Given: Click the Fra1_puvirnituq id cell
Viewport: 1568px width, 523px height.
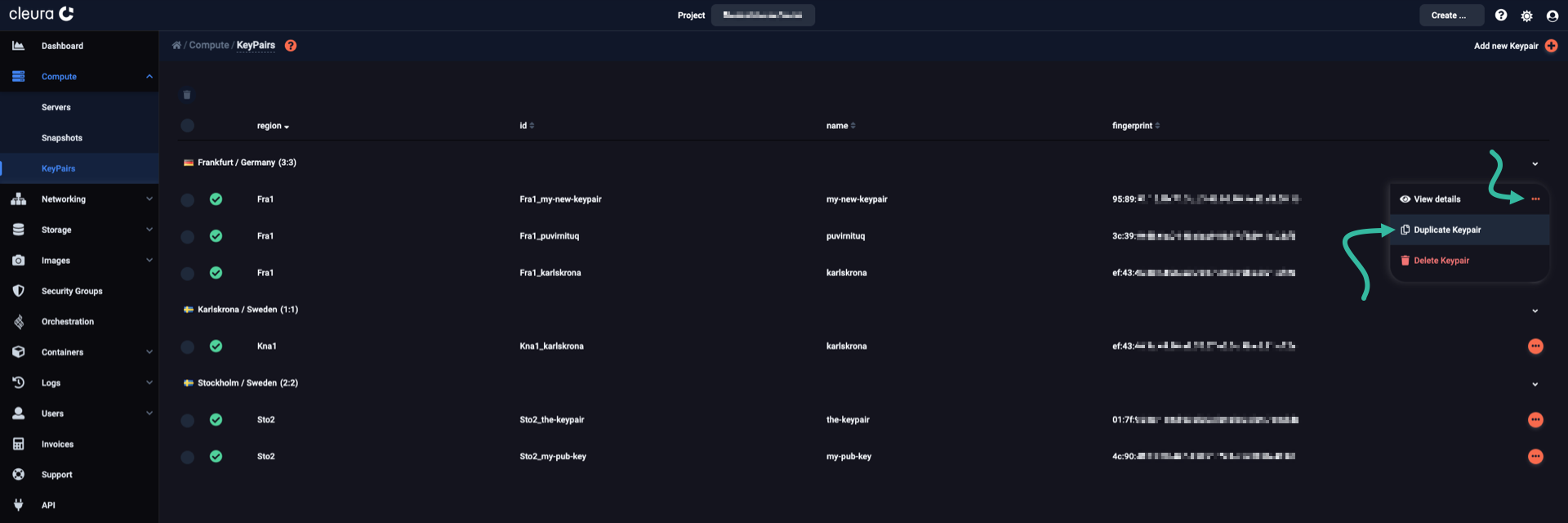Looking at the screenshot, I should [550, 236].
